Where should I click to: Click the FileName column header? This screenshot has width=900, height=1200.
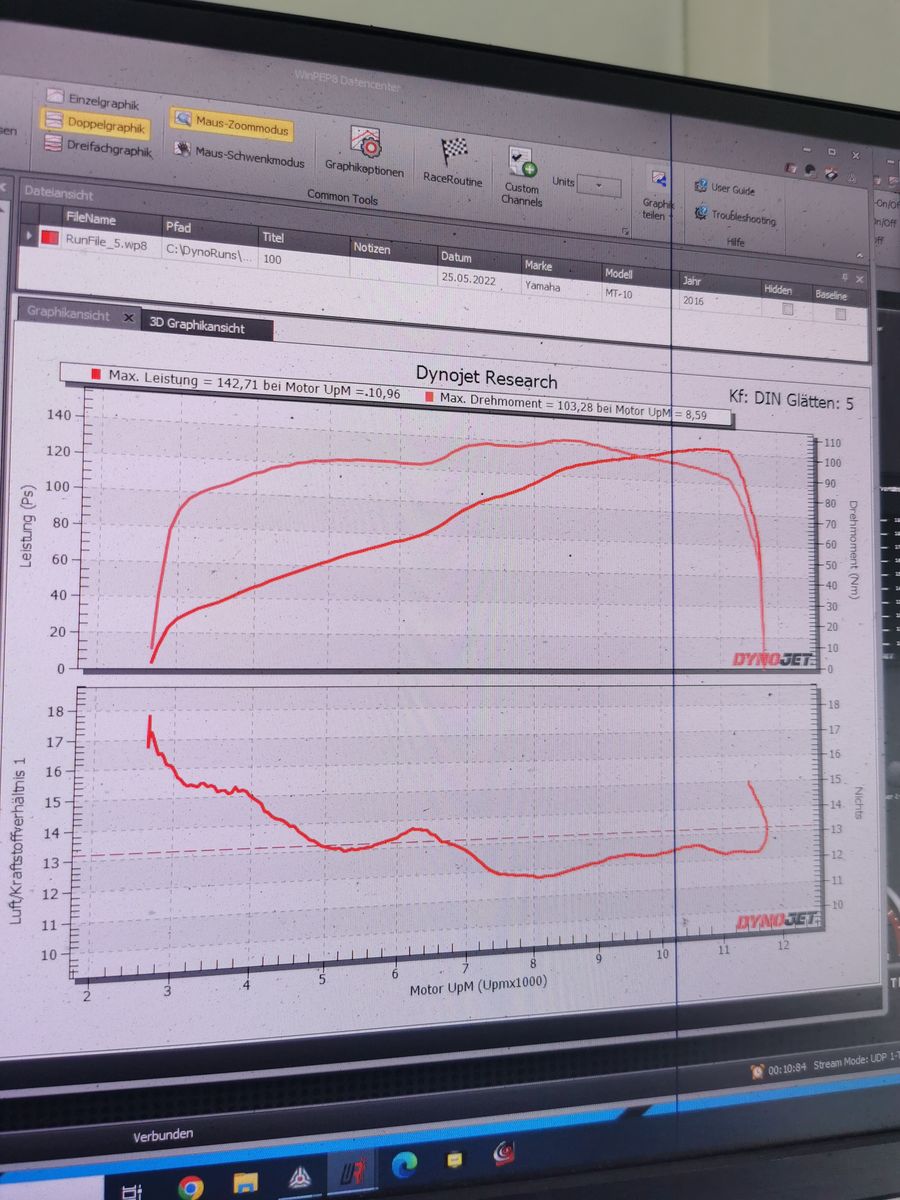click(x=91, y=218)
